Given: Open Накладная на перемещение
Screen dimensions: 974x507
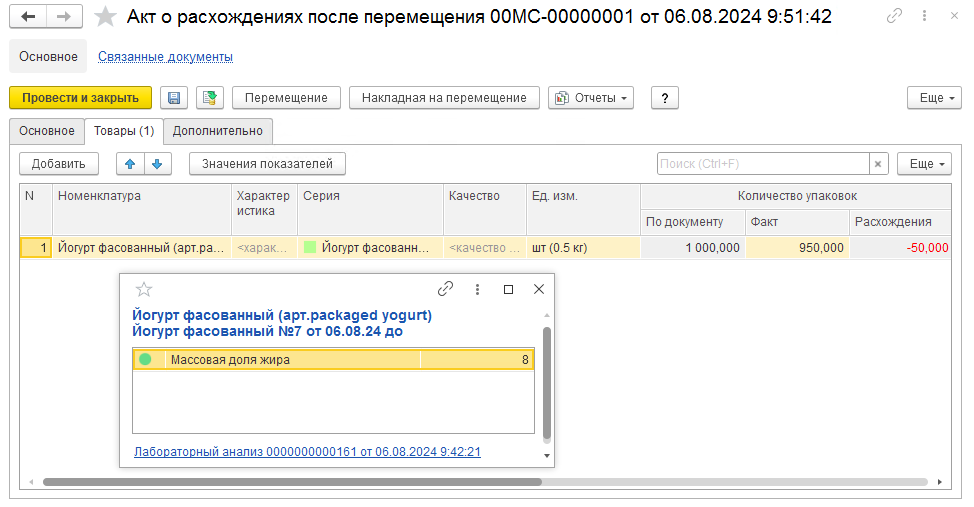Looking at the screenshot, I should (x=444, y=98).
